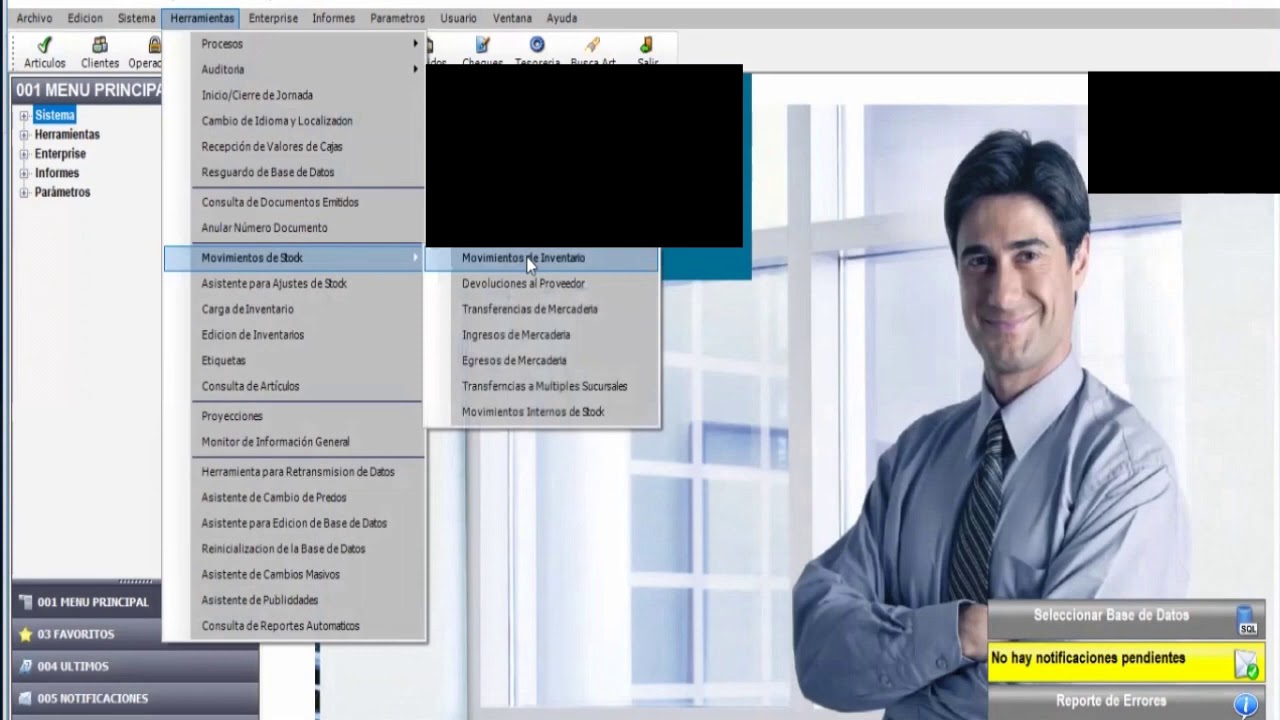Open the Sistema menu in menu bar
Screen dimensions: 1280x720
(137, 18)
